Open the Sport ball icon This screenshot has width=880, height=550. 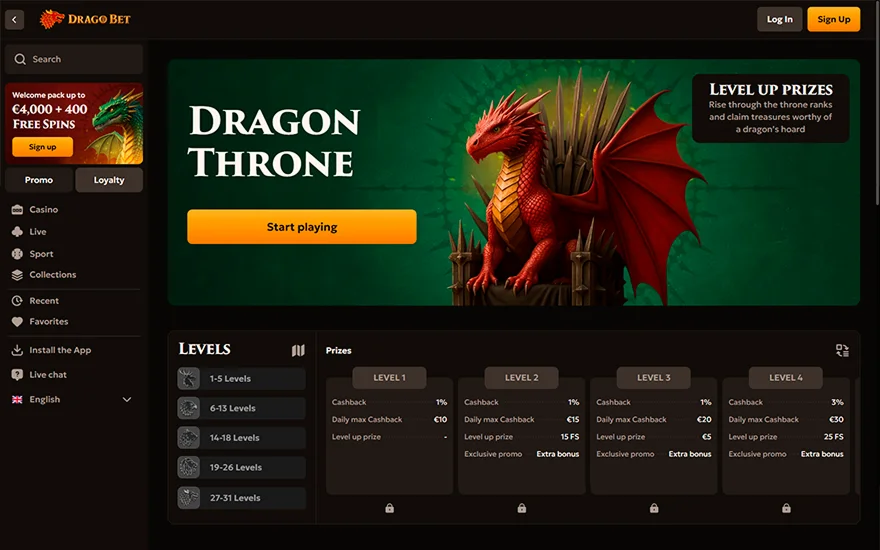tap(17, 254)
